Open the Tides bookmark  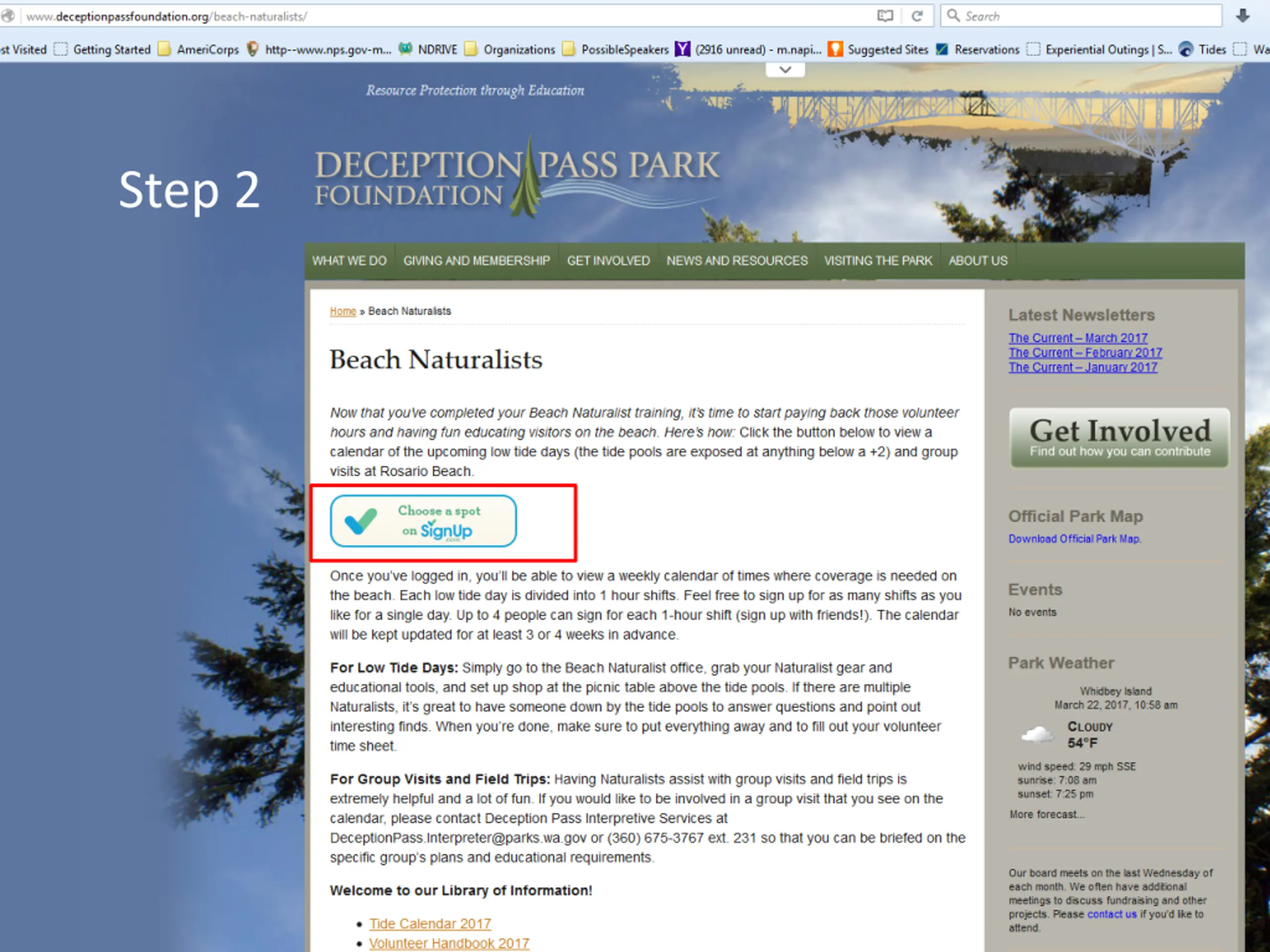tap(1203, 50)
